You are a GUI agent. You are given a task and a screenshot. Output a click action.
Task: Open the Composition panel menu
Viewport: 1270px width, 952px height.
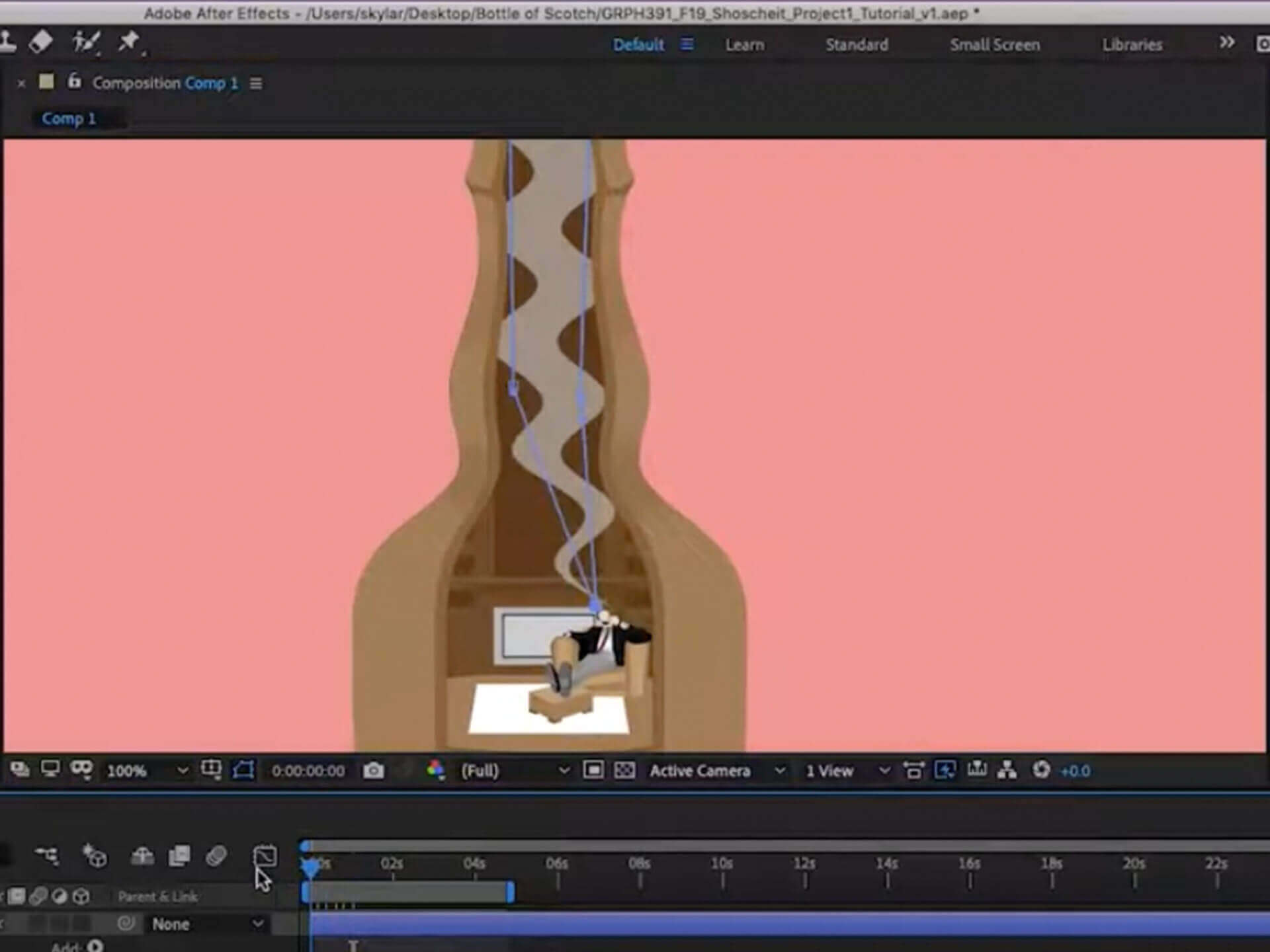pos(256,83)
